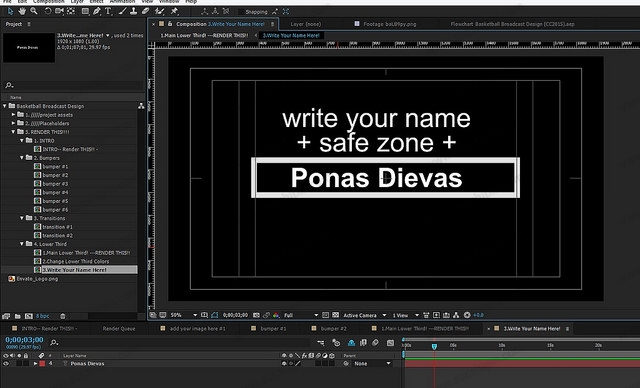Collapse the 2. Bumpers folder

click(x=22, y=157)
